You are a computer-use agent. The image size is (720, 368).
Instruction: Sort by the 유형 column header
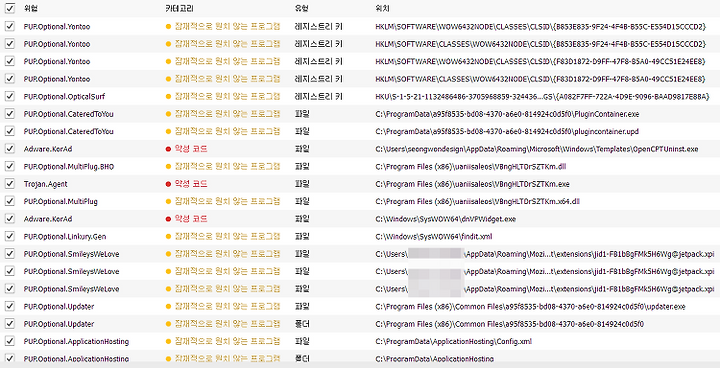302,8
